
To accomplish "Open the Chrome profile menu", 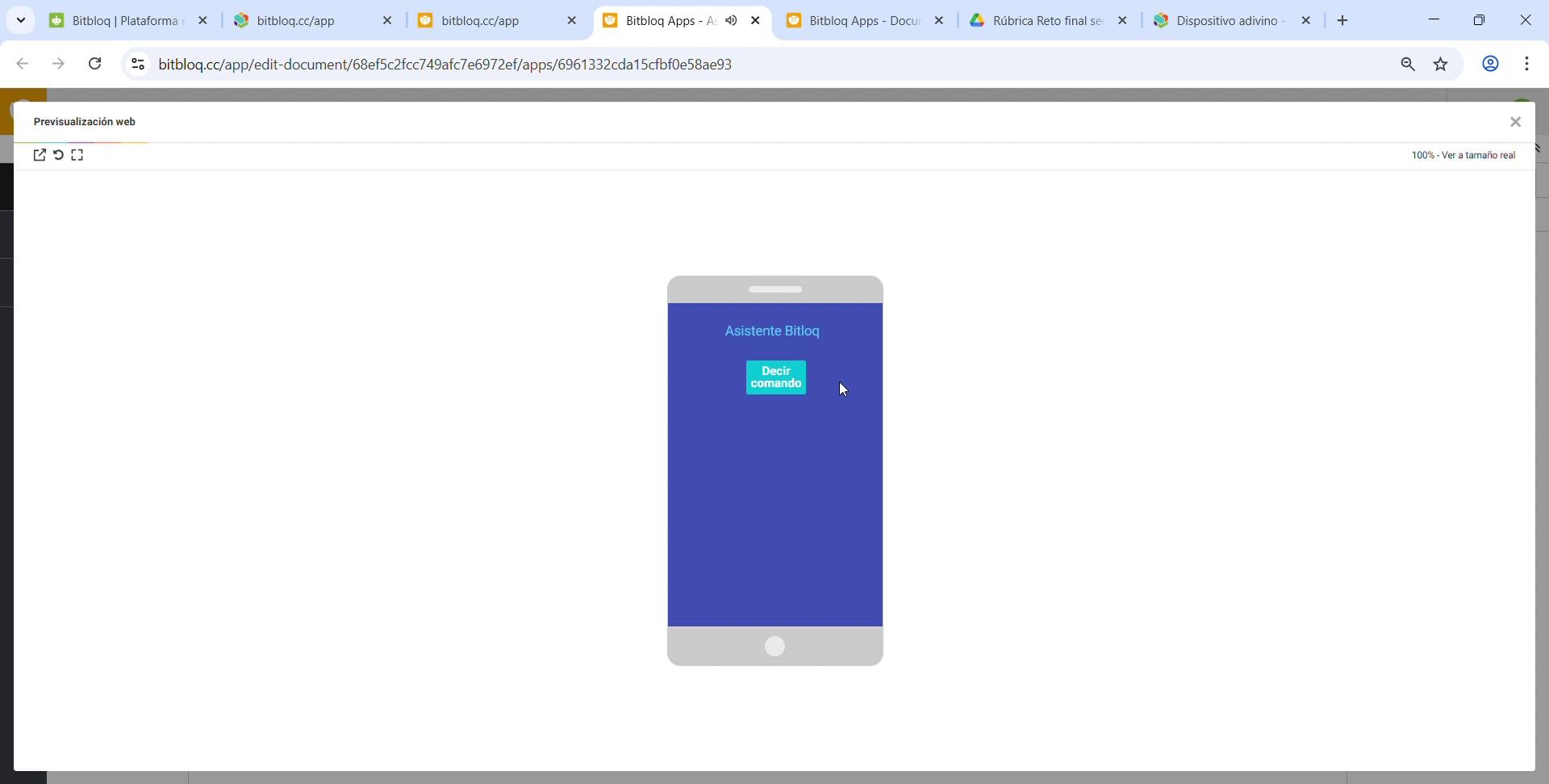I will coord(1490,64).
